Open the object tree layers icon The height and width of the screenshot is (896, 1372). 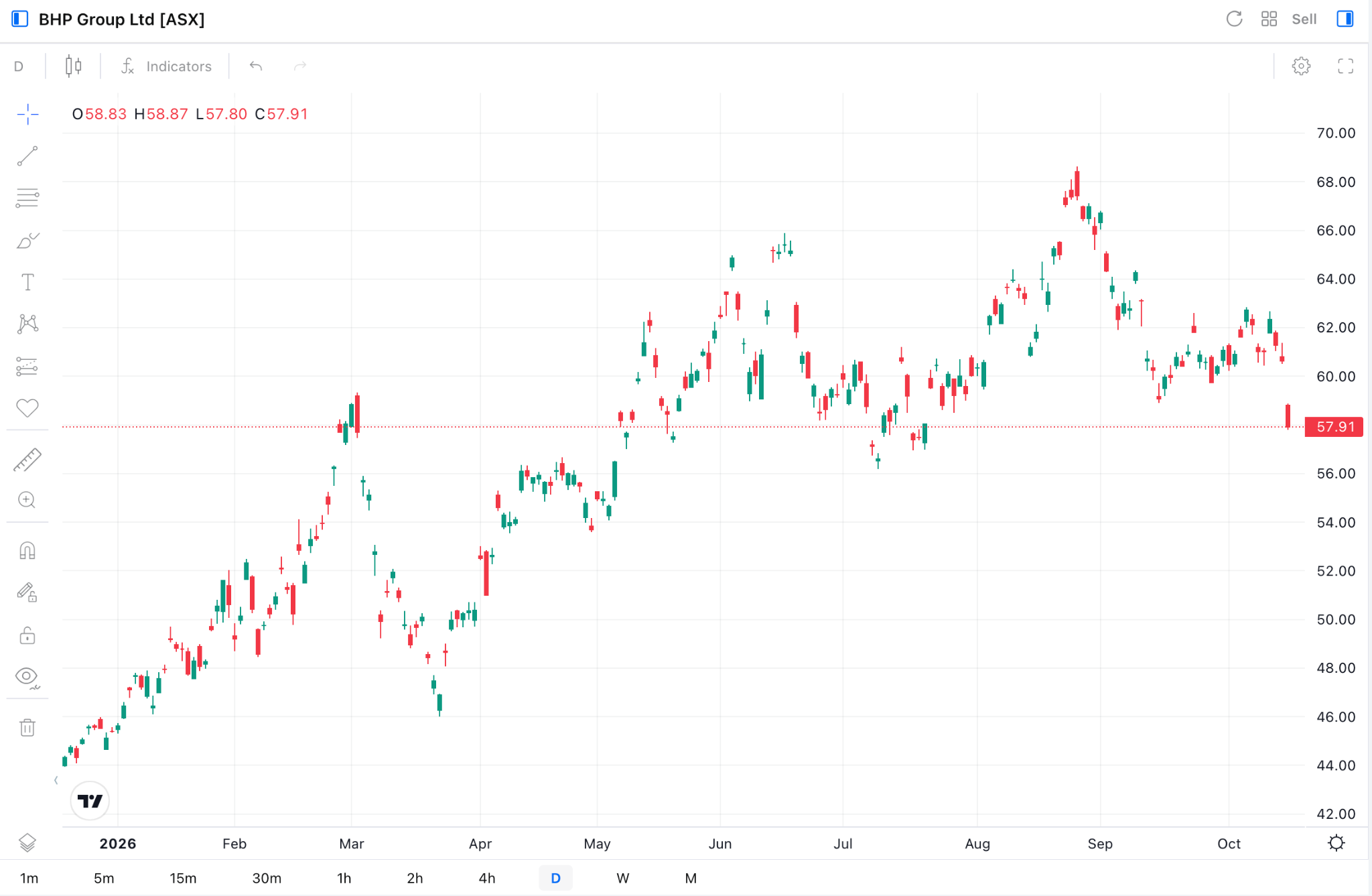pos(27,843)
